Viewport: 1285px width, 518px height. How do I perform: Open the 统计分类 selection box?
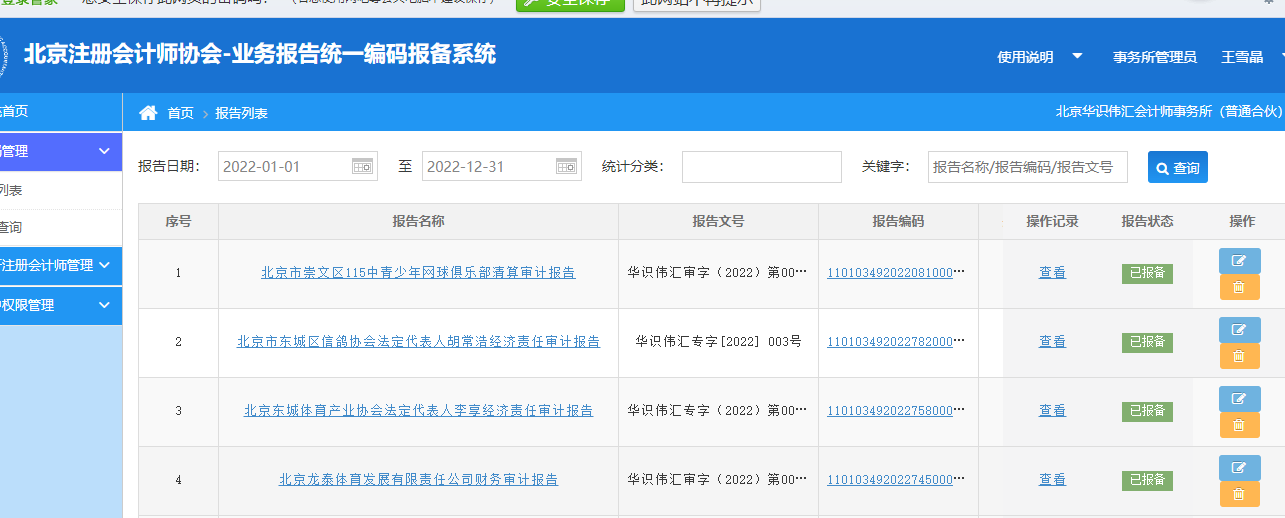click(x=761, y=167)
